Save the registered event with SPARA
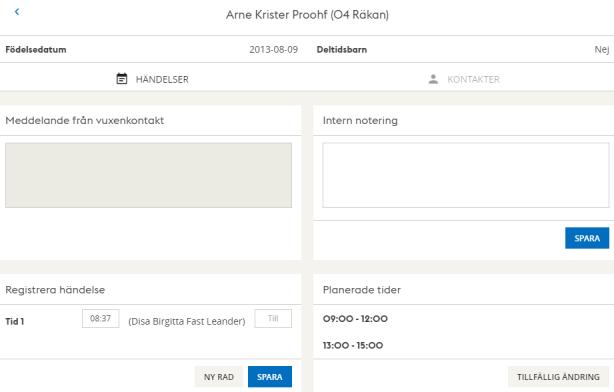Screen dimensions: 614x392 [x=270, y=377]
